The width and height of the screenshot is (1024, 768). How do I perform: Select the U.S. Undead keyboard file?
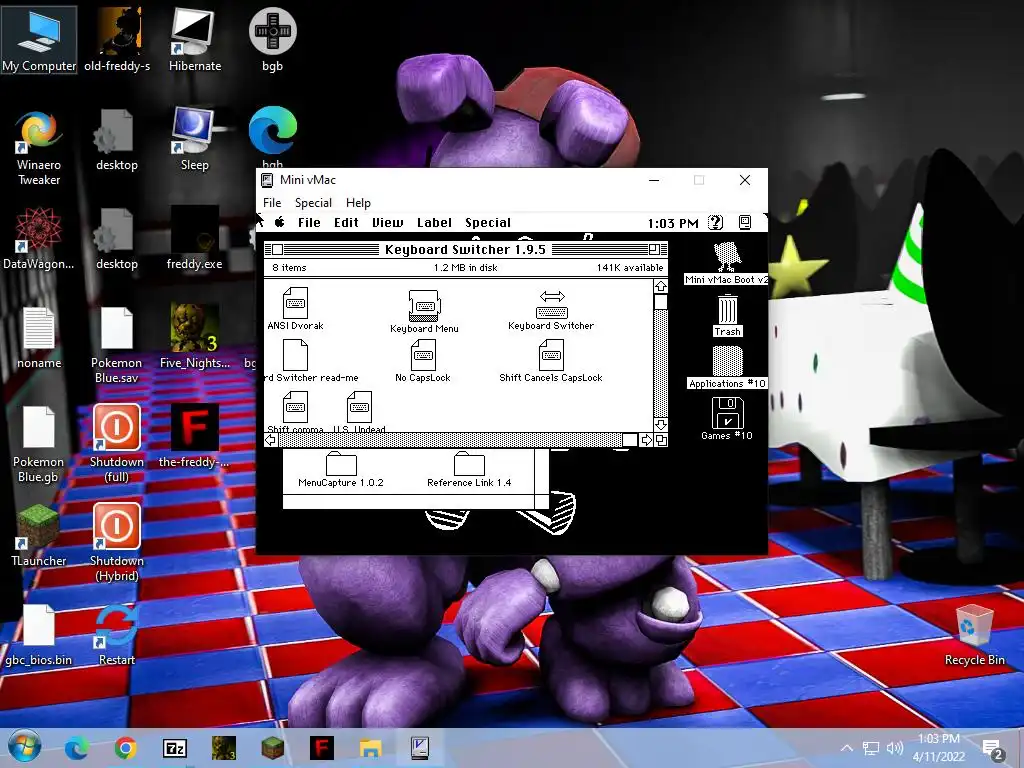[x=359, y=408]
